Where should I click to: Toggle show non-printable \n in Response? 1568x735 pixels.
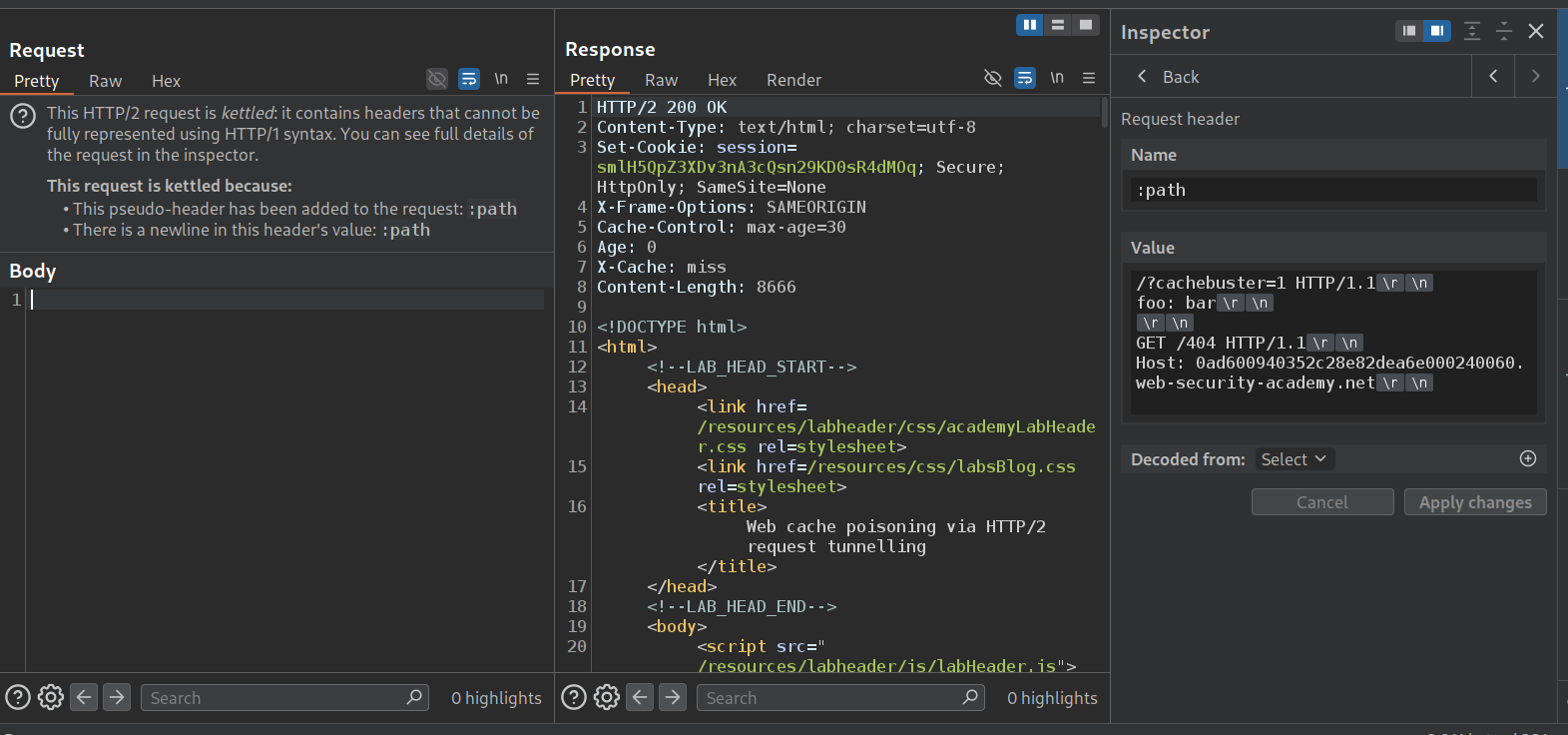pos(1056,78)
